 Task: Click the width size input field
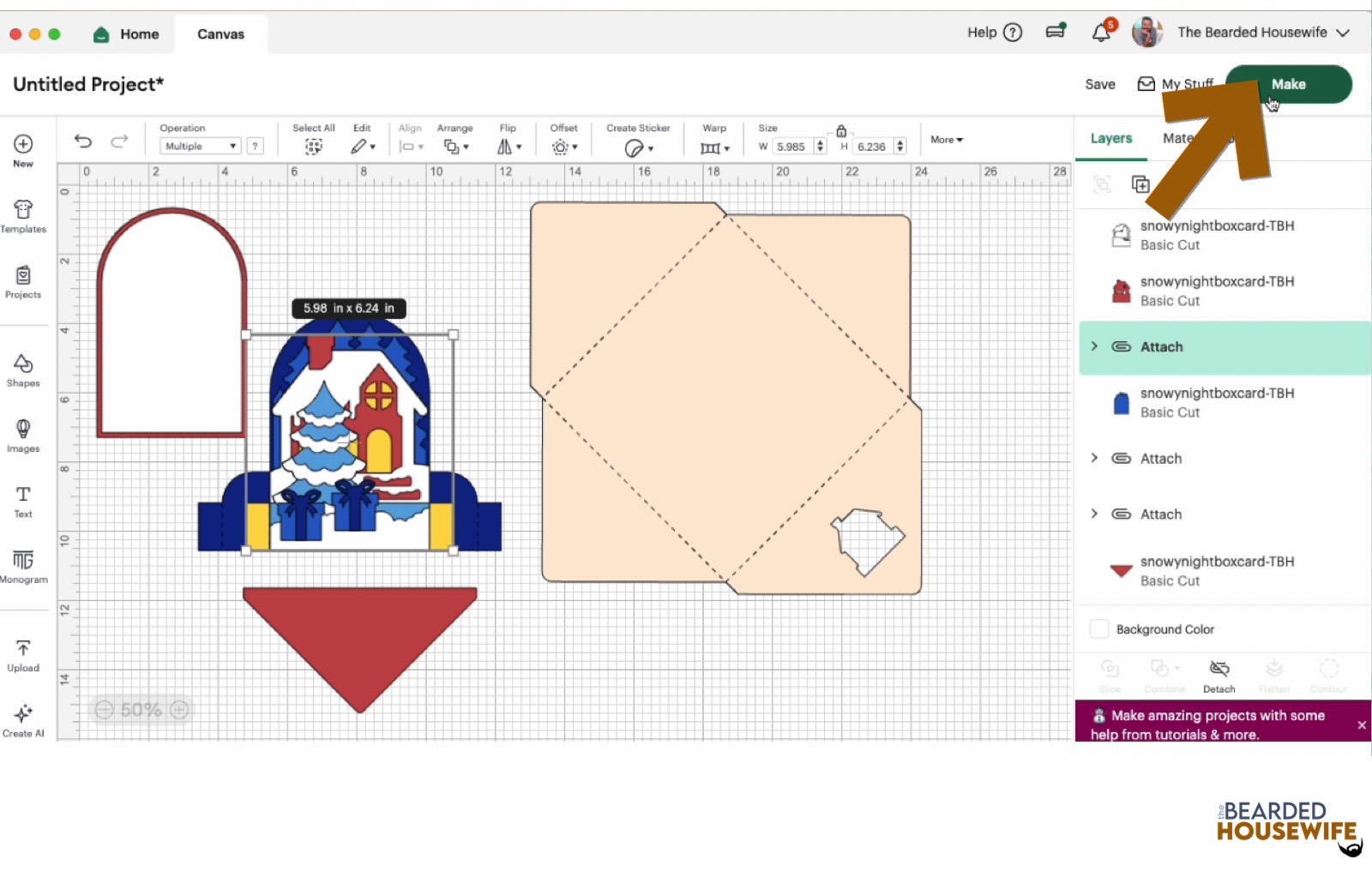(x=791, y=147)
